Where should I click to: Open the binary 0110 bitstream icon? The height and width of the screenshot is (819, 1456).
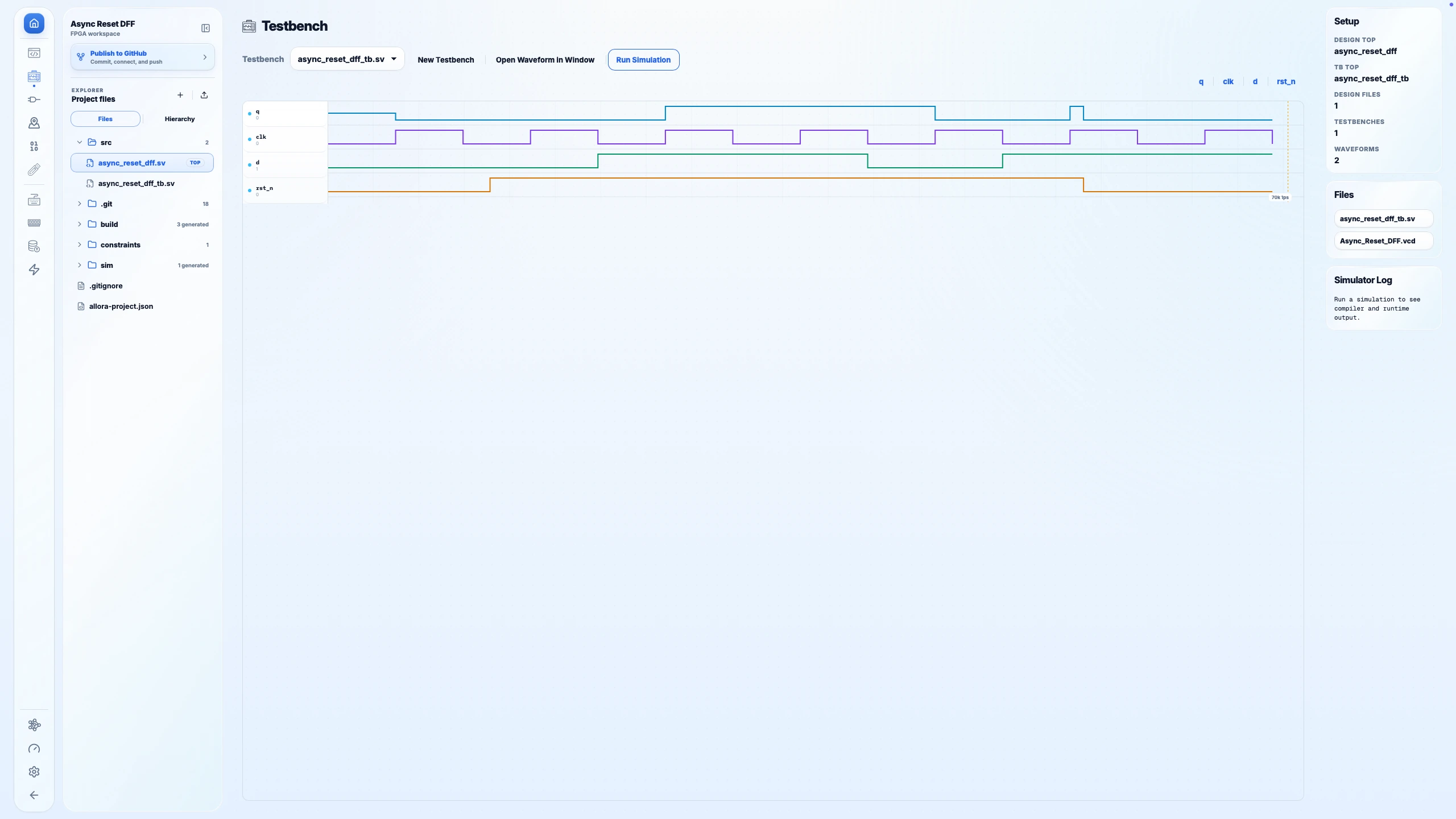(x=34, y=147)
